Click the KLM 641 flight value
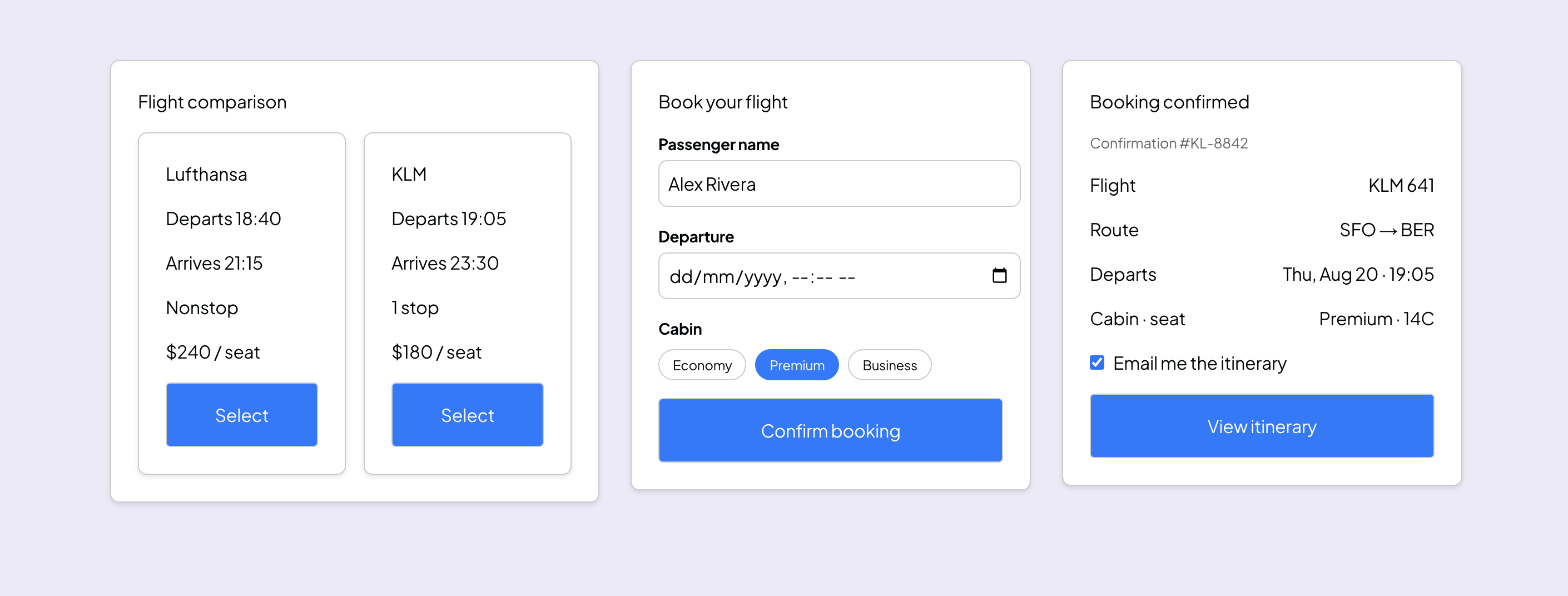 pyautogui.click(x=1401, y=185)
